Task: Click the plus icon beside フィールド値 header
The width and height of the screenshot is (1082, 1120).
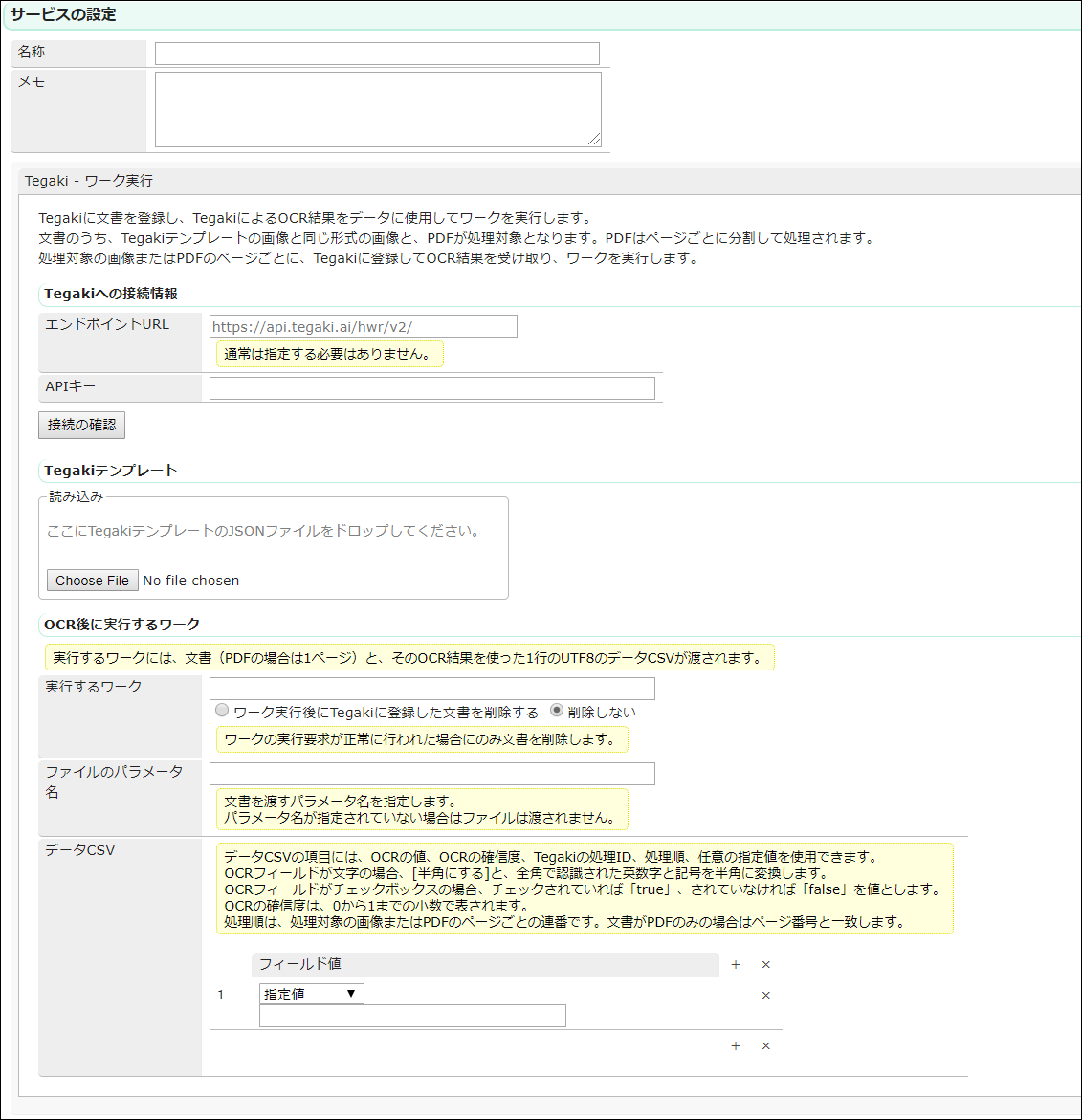Action: point(736,965)
